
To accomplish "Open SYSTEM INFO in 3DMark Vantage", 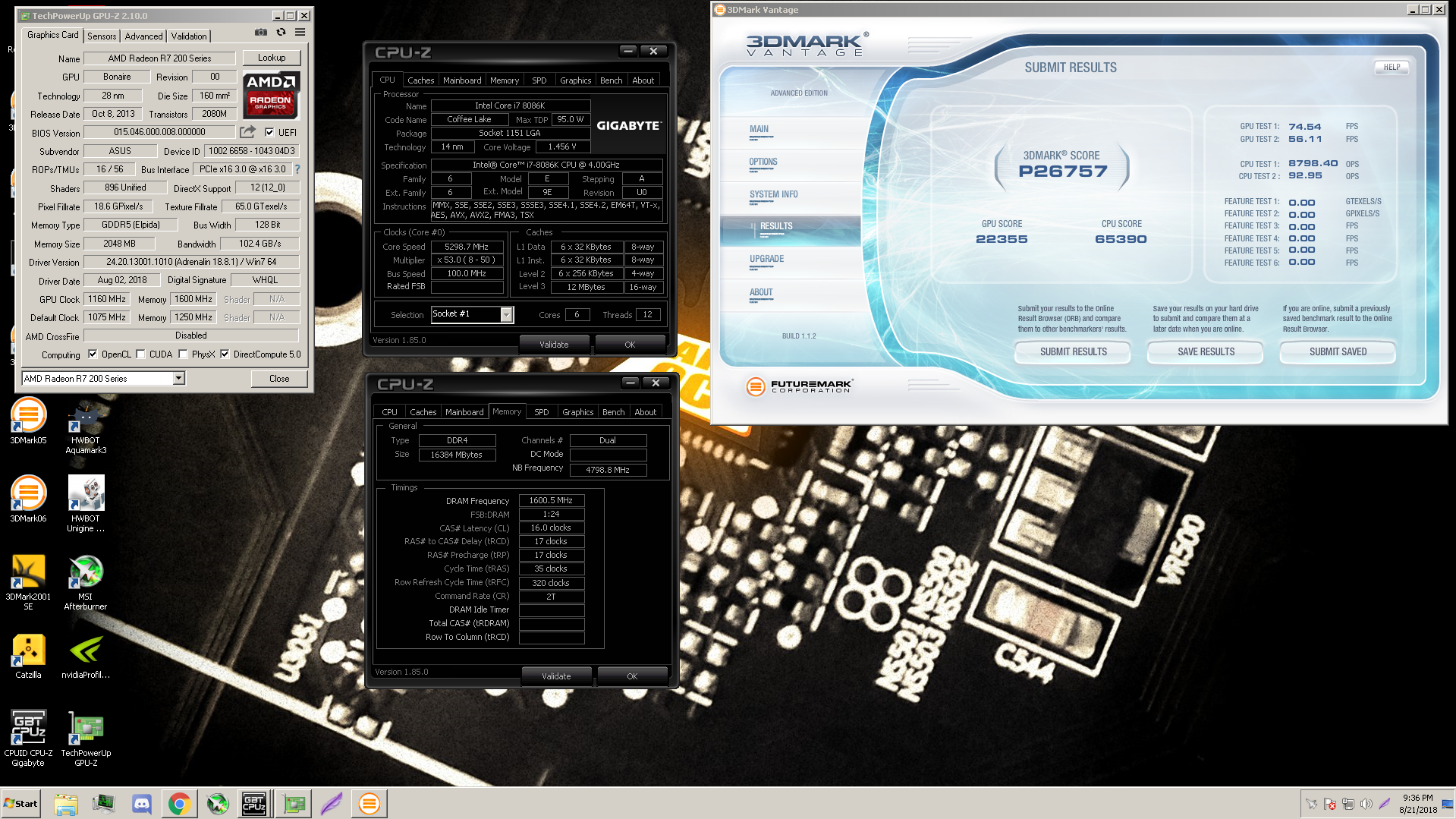I will click(x=774, y=194).
